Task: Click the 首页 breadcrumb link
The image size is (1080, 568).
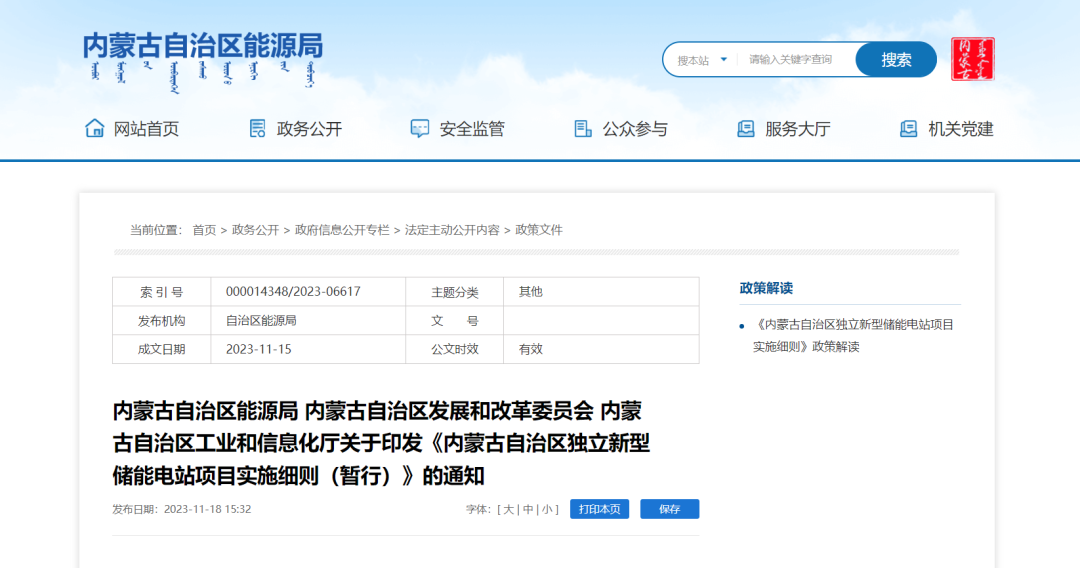Action: [204, 230]
